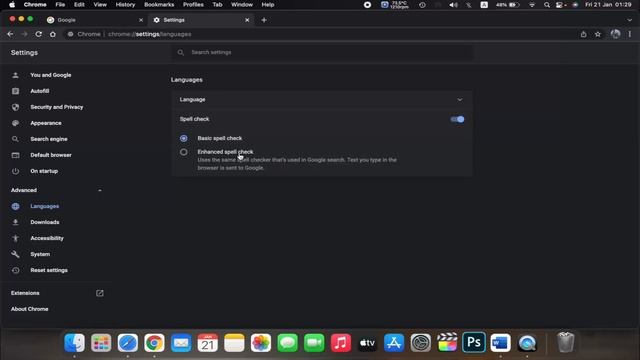The height and width of the screenshot is (360, 640).
Task: Click the forward navigation arrow
Action: [x=24, y=34]
